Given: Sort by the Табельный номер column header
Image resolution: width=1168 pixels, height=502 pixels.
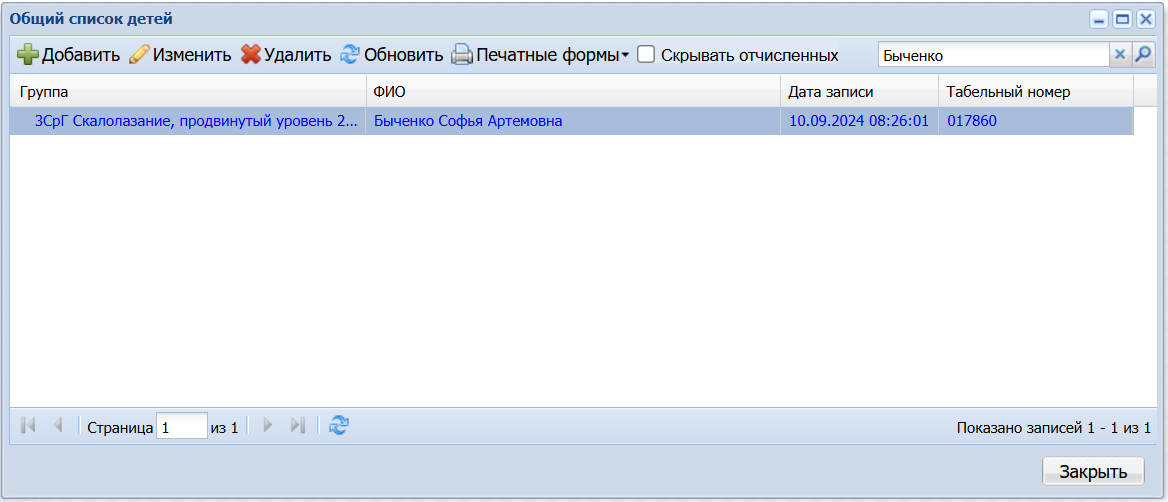Looking at the screenshot, I should coord(1036,92).
